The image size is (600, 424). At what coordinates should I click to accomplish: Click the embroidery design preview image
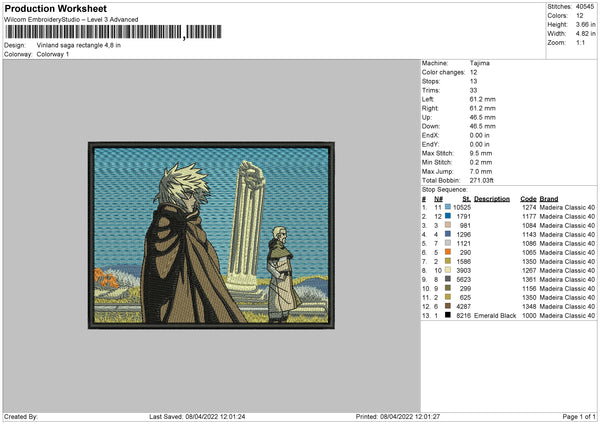click(211, 235)
